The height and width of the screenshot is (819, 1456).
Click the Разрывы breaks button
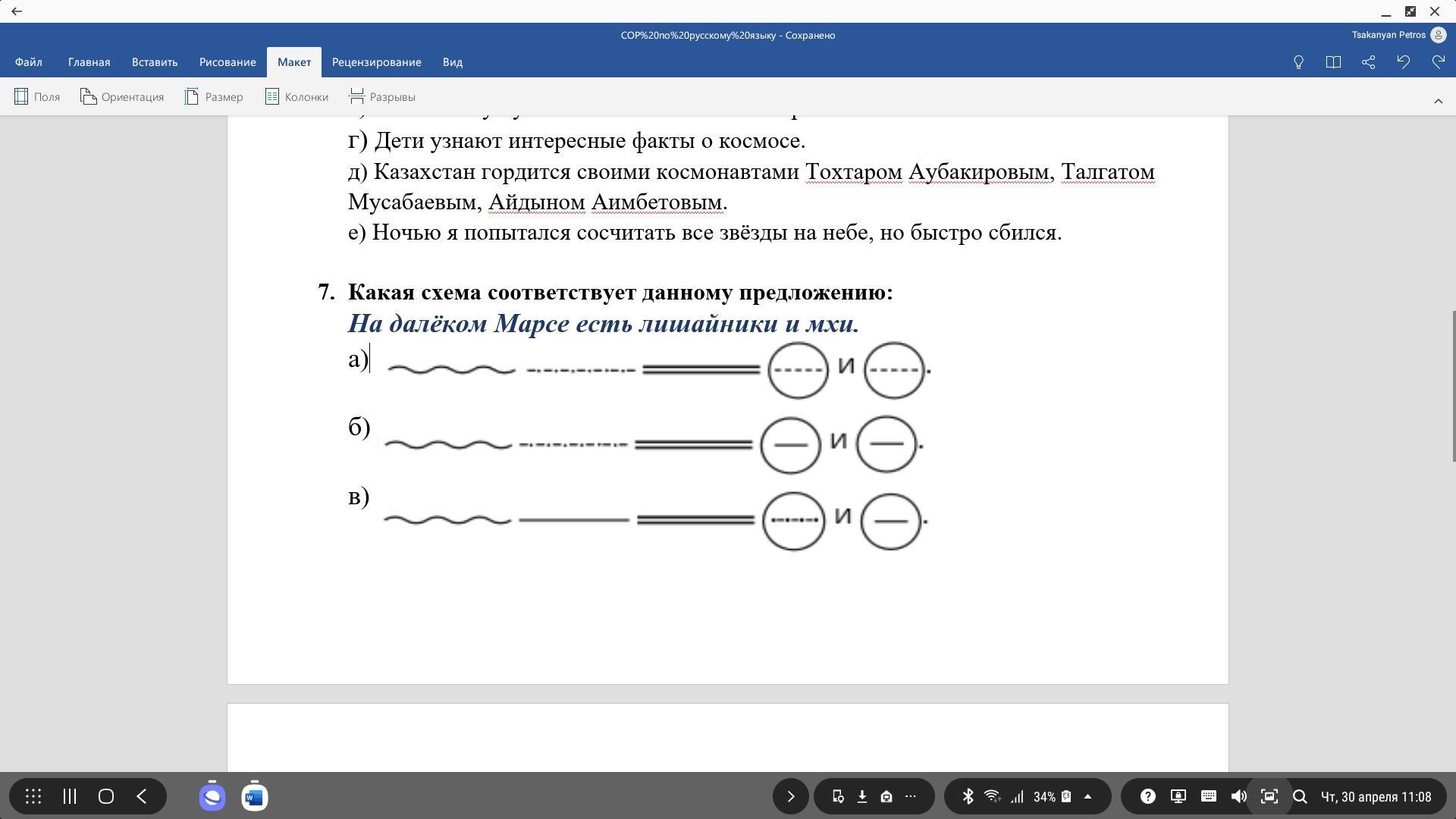click(x=382, y=97)
